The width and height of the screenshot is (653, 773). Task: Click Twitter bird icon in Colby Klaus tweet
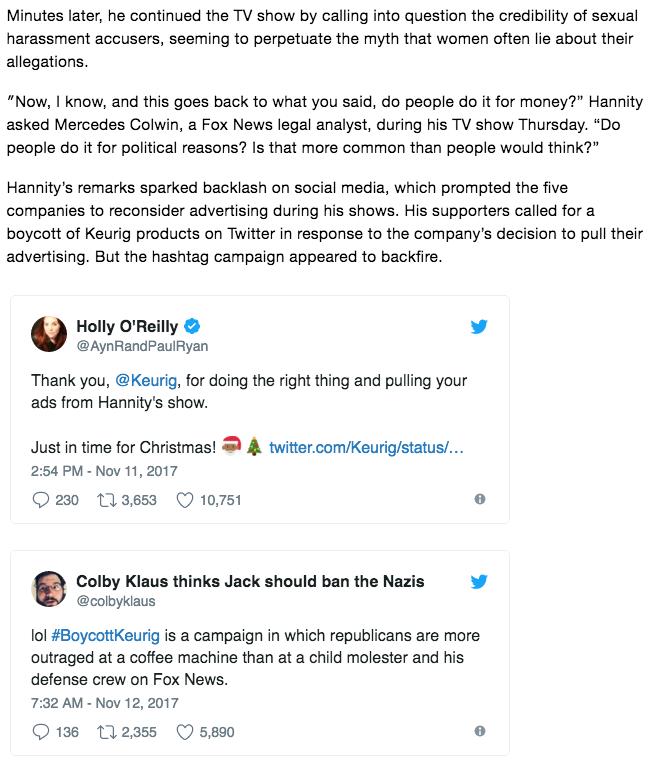(x=479, y=582)
